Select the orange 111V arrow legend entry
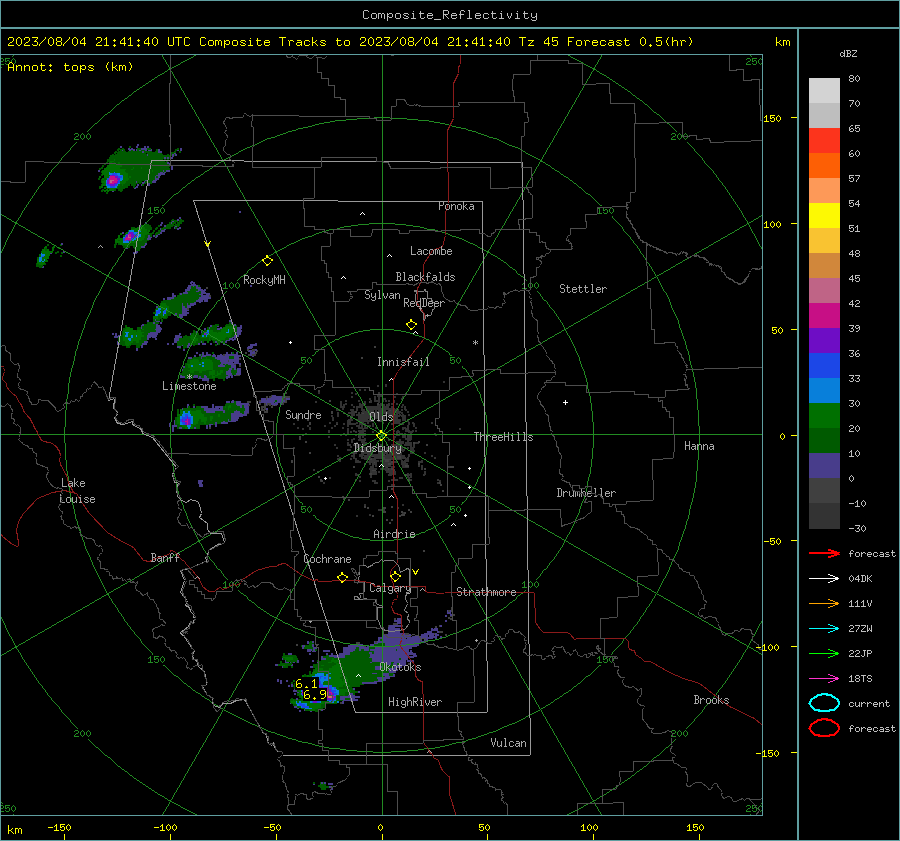Screen dimensions: 900x841 pyautogui.click(x=824, y=603)
